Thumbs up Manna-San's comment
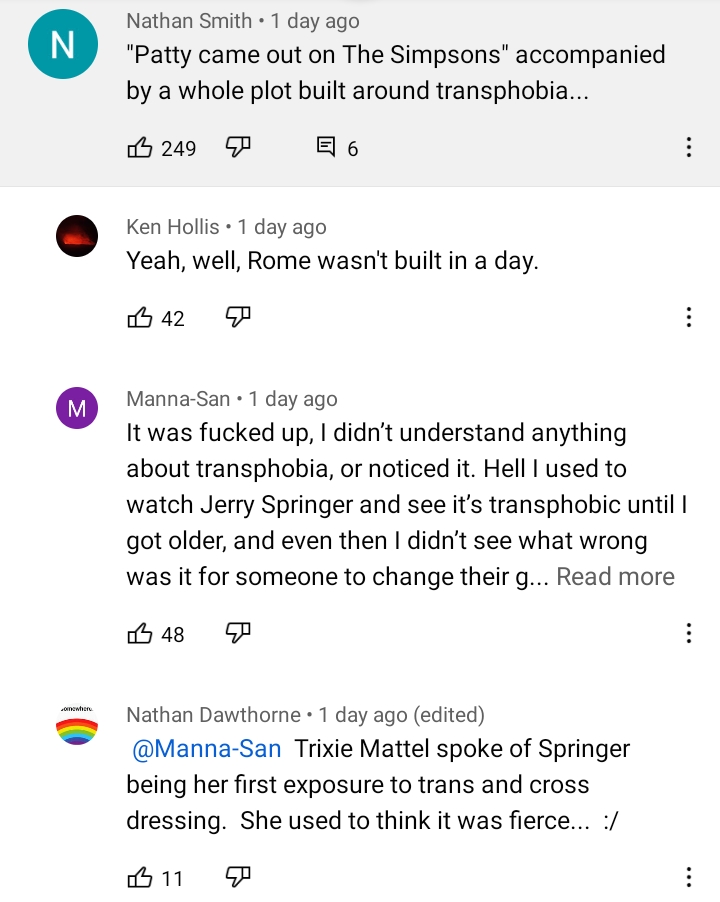Image resolution: width=720 pixels, height=902 pixels. (139, 634)
